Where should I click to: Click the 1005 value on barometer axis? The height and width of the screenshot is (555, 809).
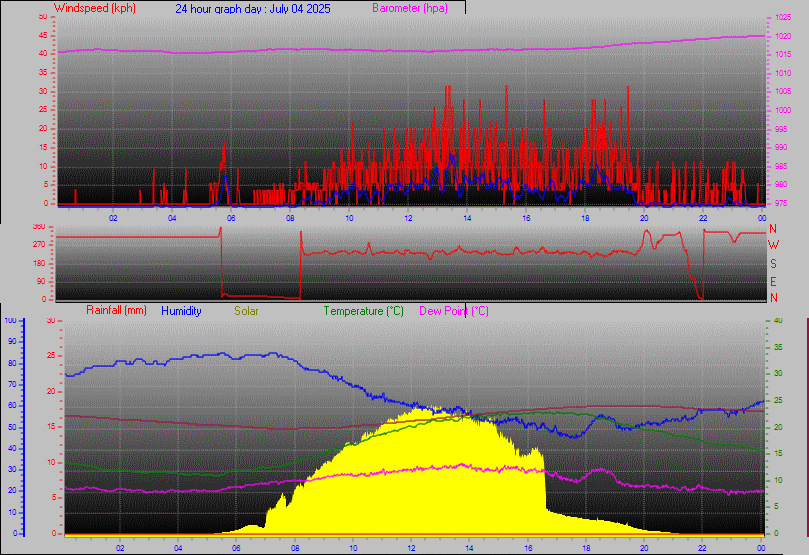tap(783, 91)
